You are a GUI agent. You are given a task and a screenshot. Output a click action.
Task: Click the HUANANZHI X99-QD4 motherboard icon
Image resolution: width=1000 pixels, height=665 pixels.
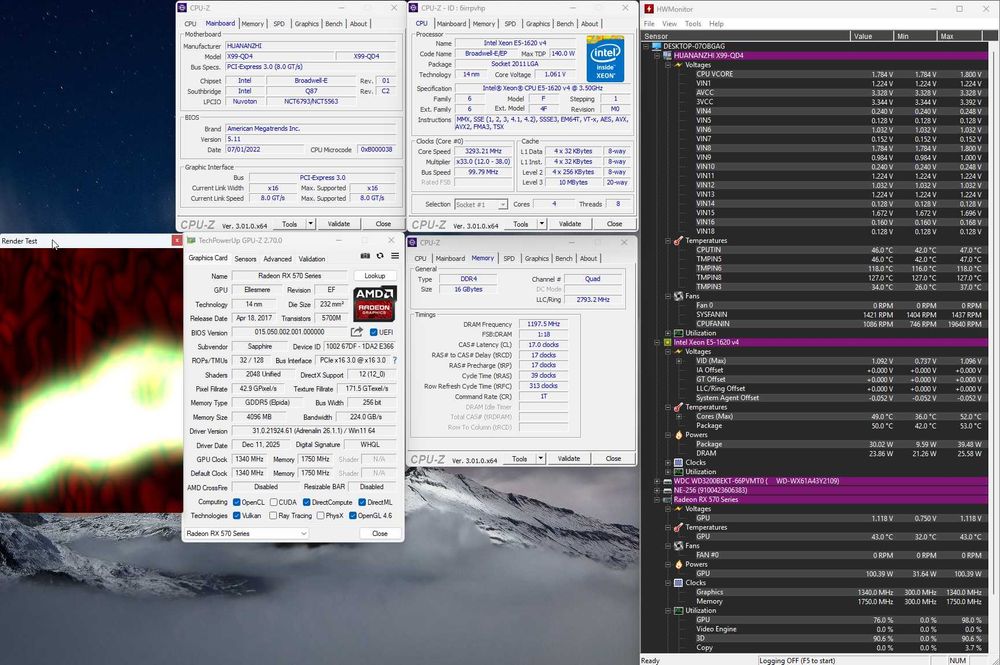click(x=667, y=55)
